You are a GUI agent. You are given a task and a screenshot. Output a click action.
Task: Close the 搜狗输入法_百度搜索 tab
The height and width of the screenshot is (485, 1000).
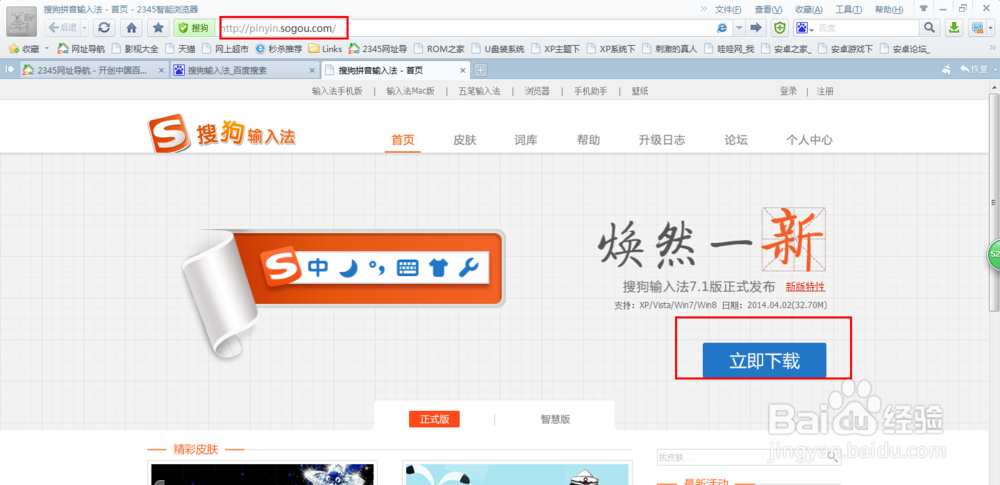click(311, 70)
